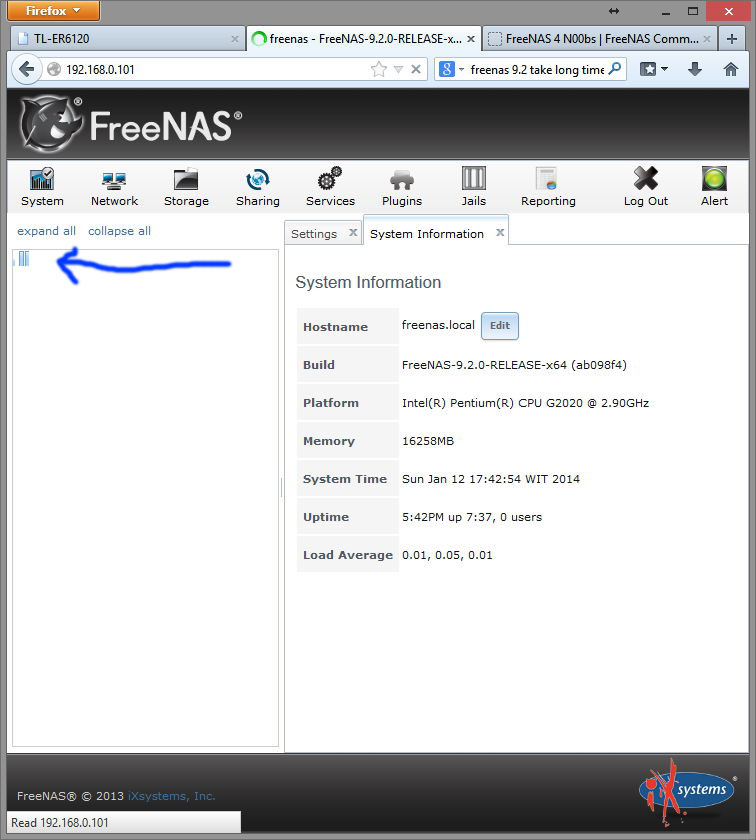
Task: Open the Reporting section icon
Action: click(x=548, y=178)
